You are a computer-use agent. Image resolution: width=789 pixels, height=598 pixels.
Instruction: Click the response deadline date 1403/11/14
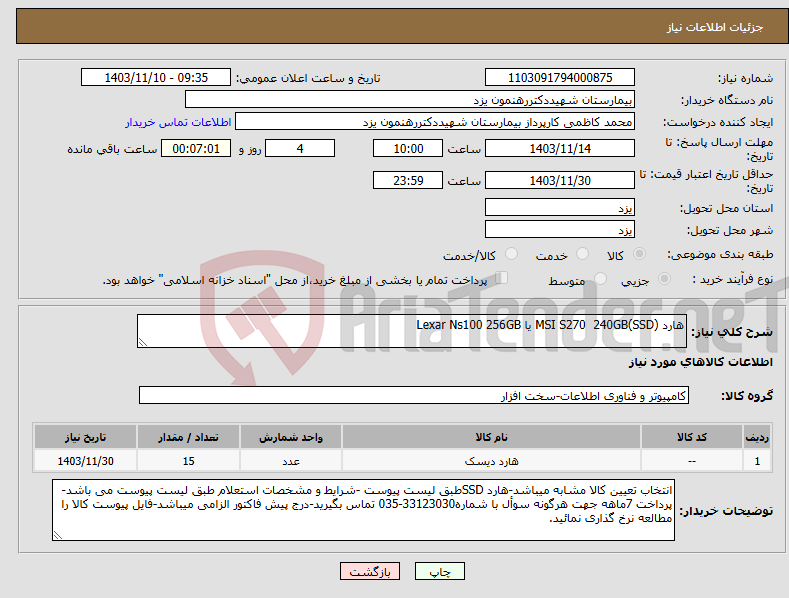point(560,148)
